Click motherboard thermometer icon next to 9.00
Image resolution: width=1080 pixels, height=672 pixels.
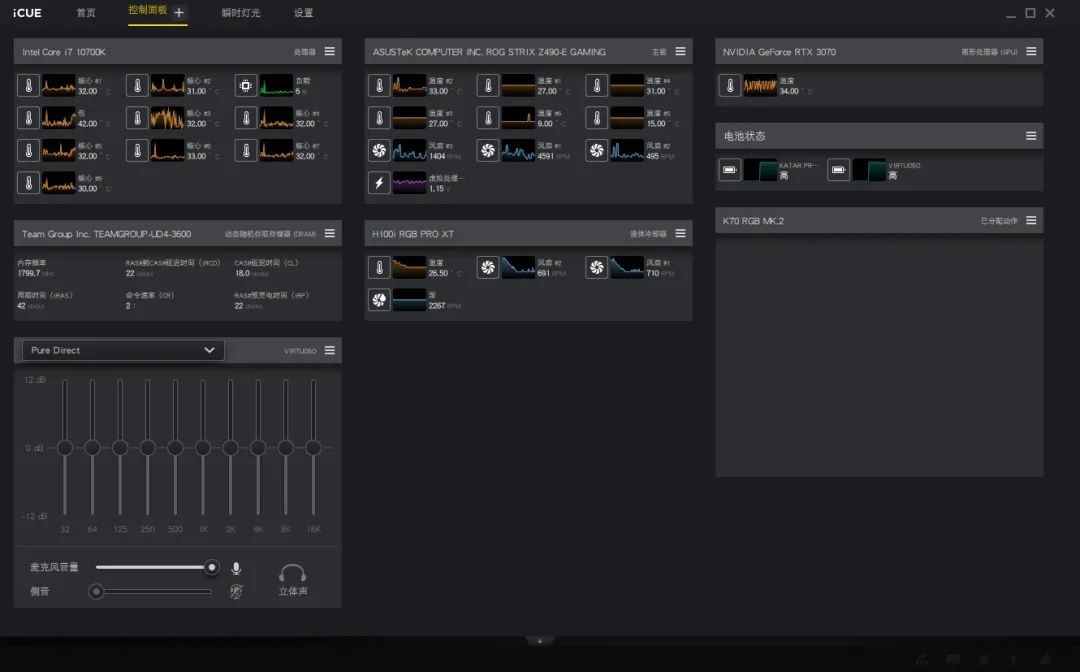click(x=488, y=118)
